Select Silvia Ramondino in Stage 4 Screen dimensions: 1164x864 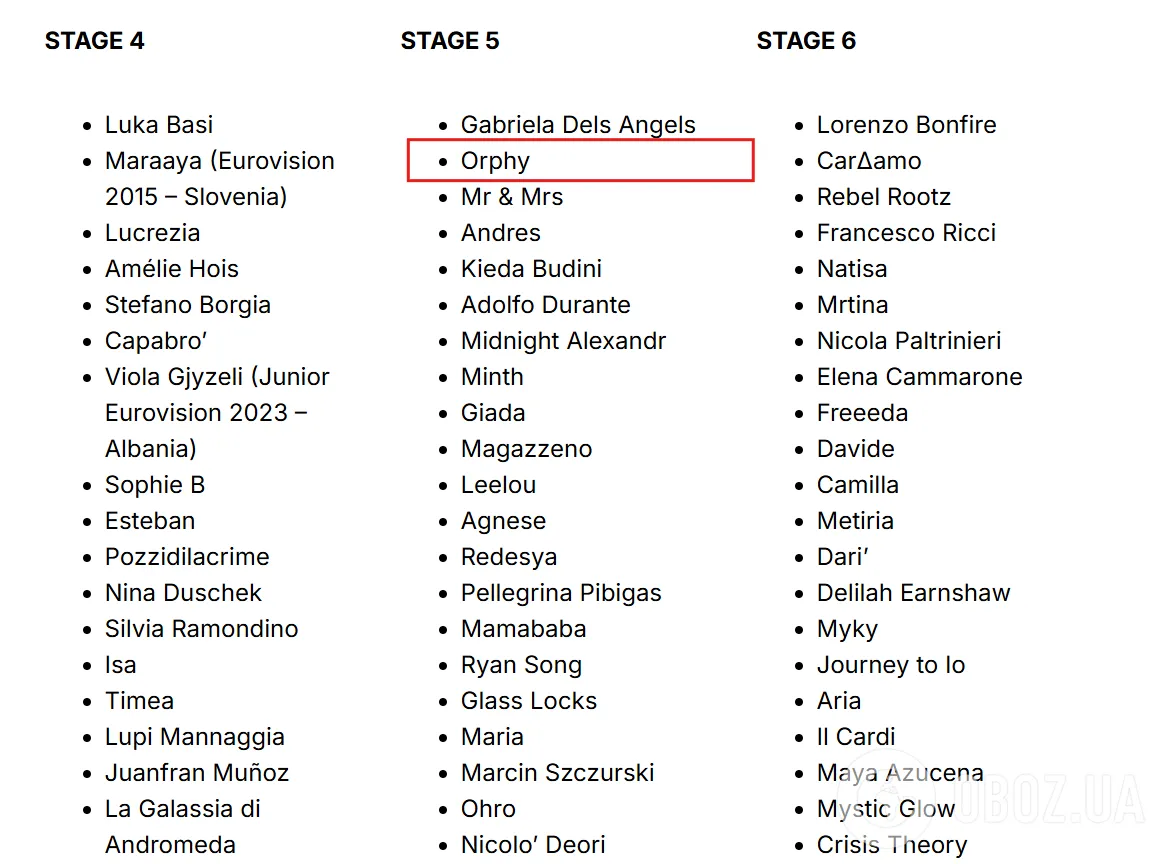point(201,629)
